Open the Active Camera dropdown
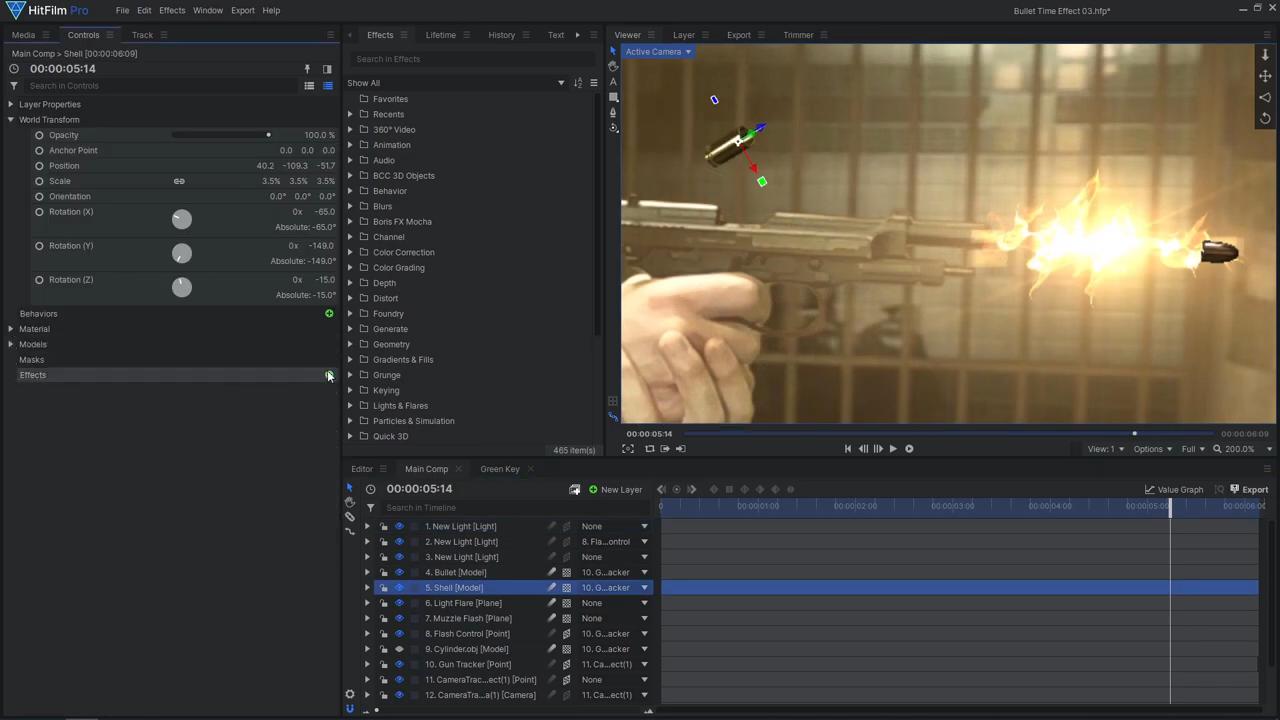The width and height of the screenshot is (1280, 720). coord(657,52)
